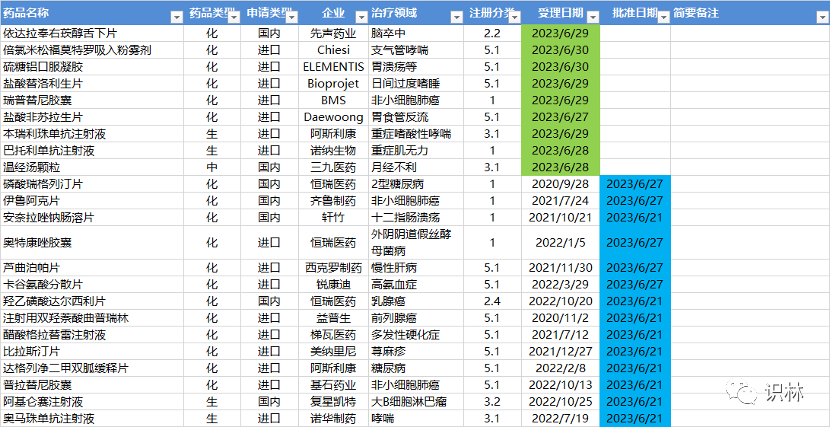The width and height of the screenshot is (830, 428).
Task: Click the company cell Chiesi
Action: pos(333,50)
